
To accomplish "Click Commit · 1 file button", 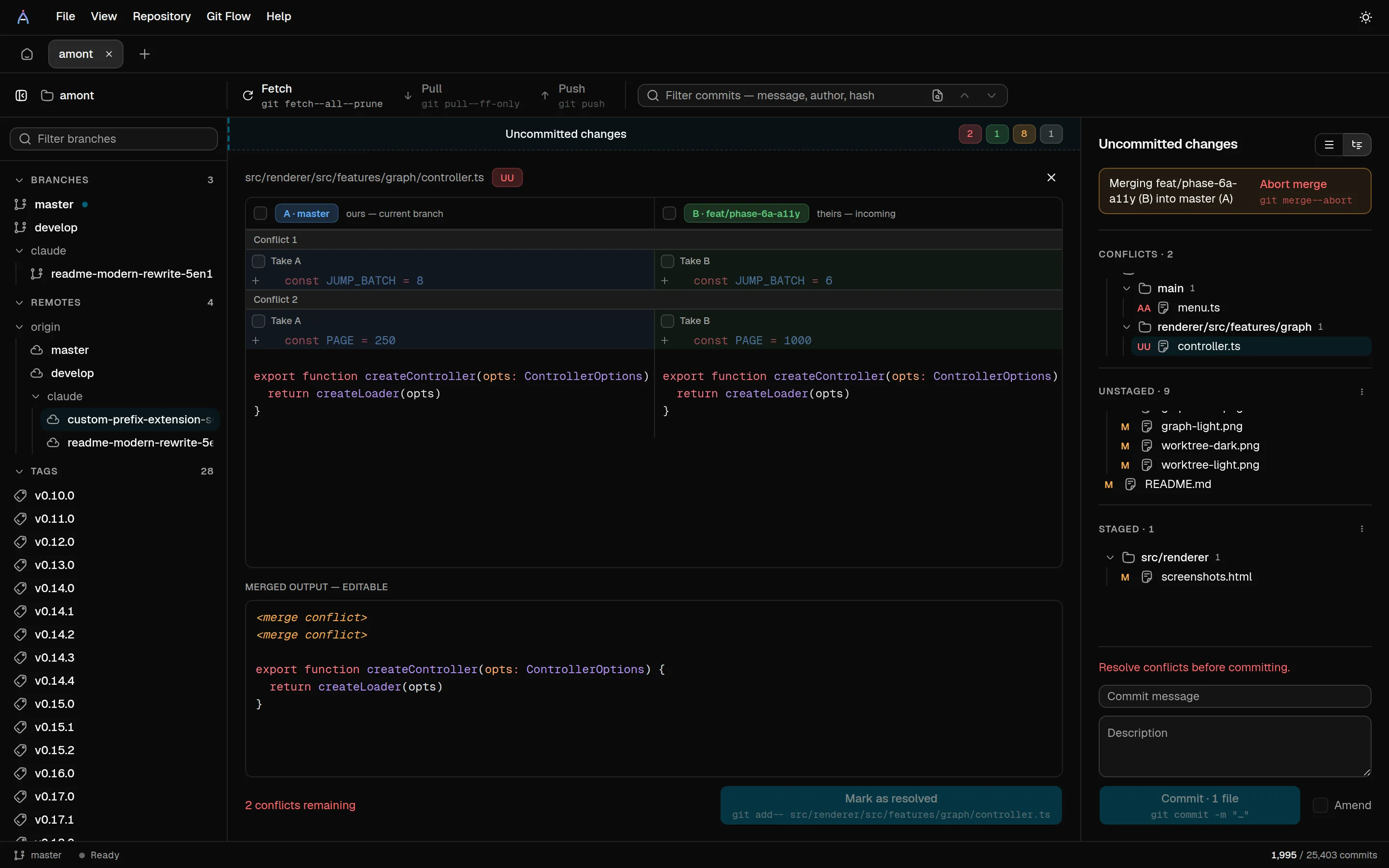I will 1199,805.
